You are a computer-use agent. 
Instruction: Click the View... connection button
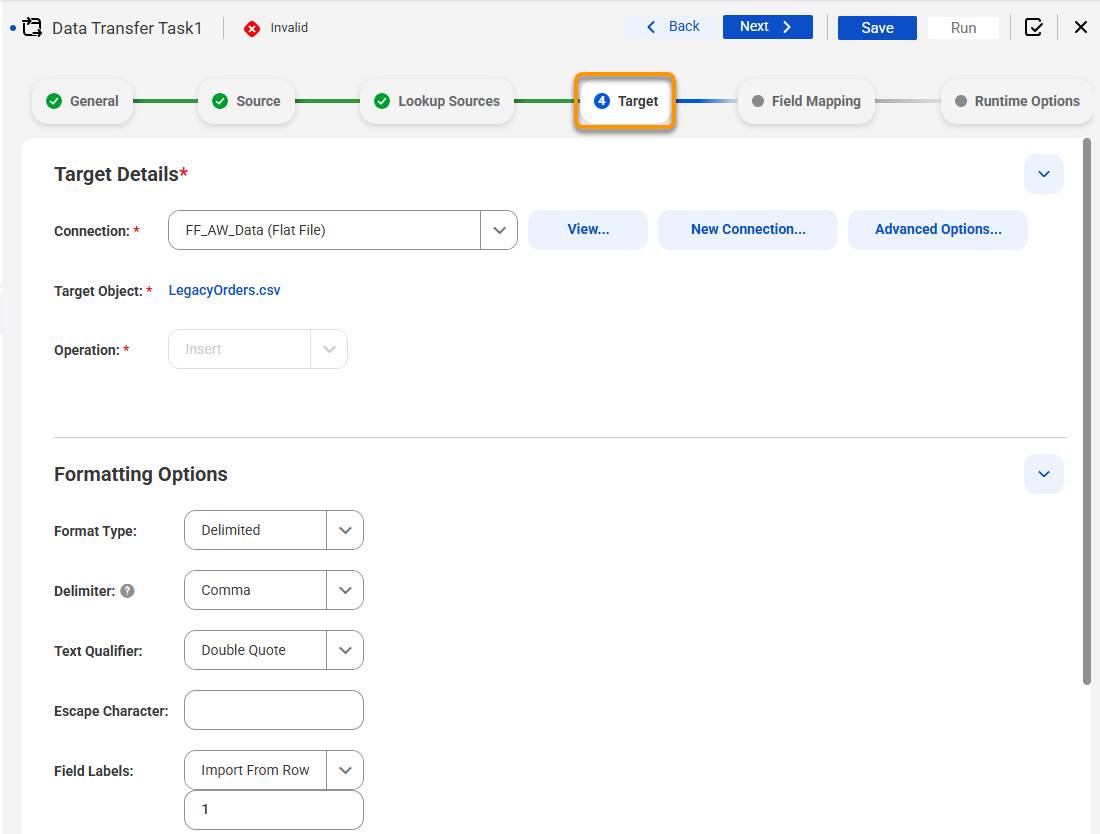(588, 229)
